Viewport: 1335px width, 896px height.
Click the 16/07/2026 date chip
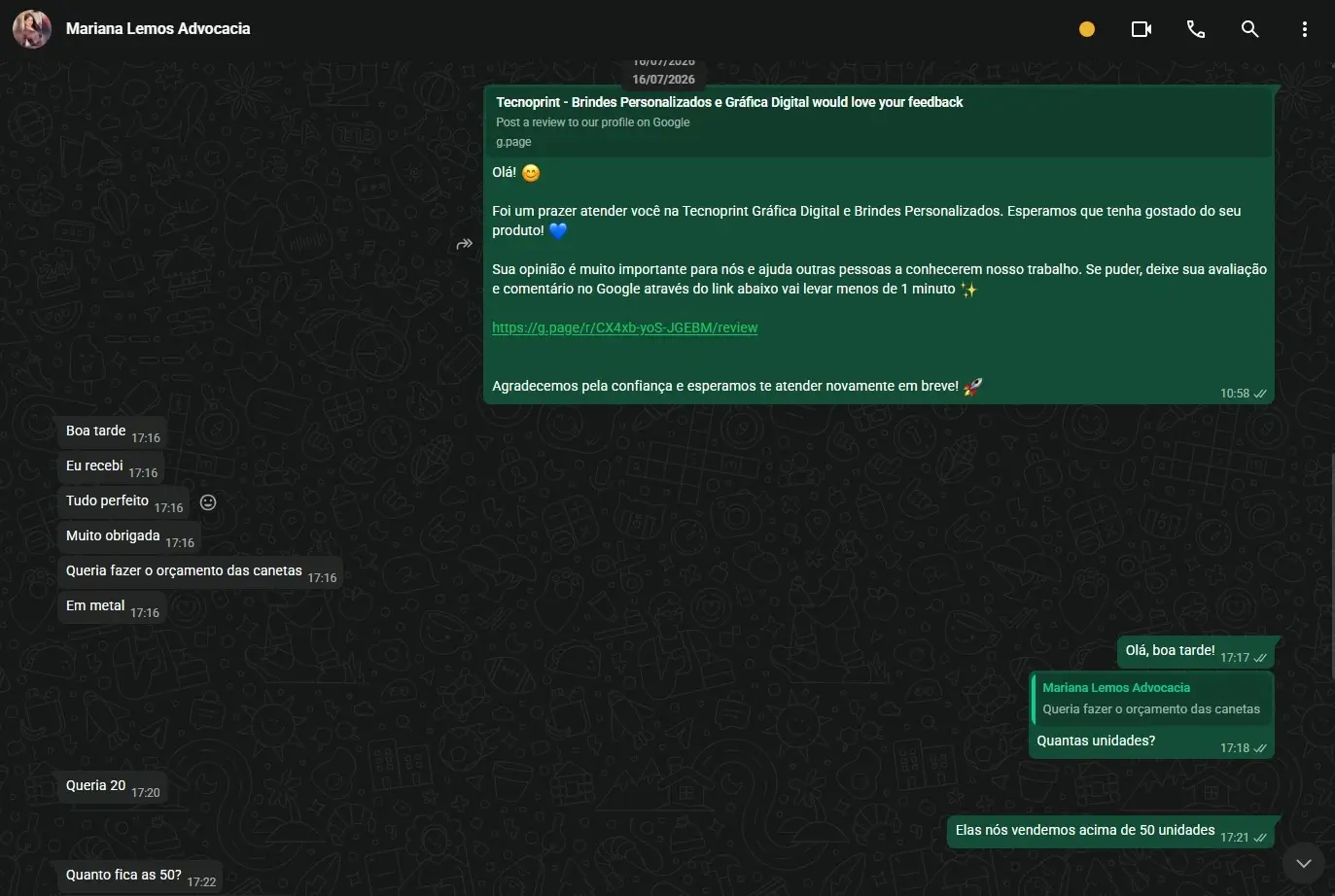pyautogui.click(x=664, y=80)
